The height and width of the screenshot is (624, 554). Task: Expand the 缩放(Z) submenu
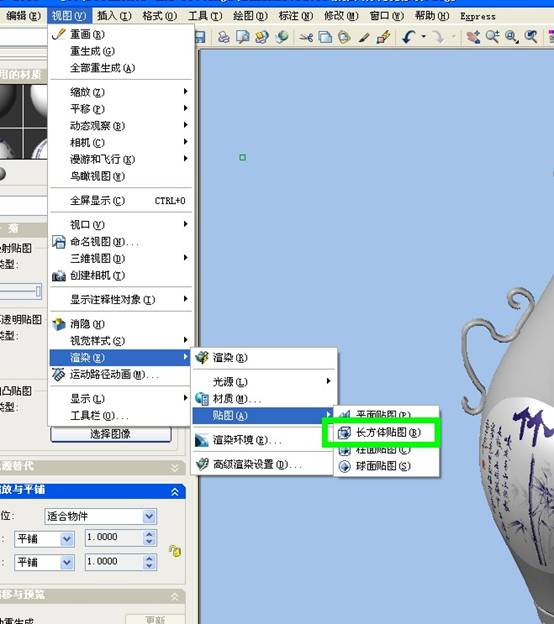(120, 92)
